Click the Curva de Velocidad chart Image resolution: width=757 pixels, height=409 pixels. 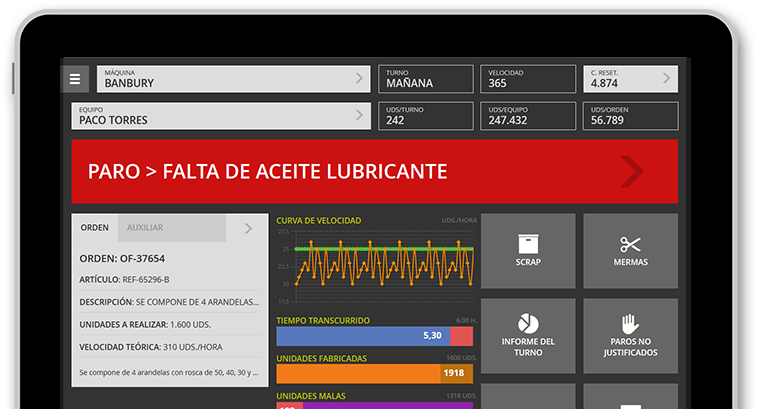point(374,266)
